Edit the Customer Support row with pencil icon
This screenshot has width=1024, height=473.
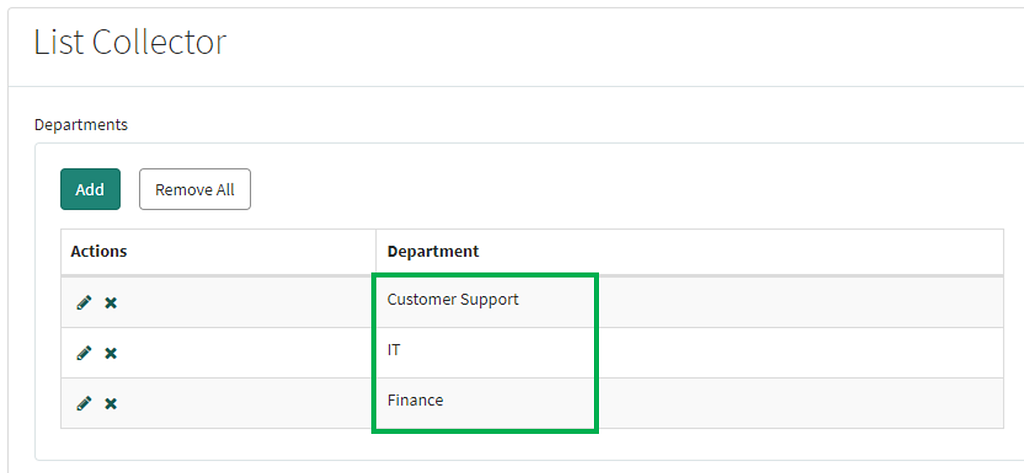coord(84,302)
